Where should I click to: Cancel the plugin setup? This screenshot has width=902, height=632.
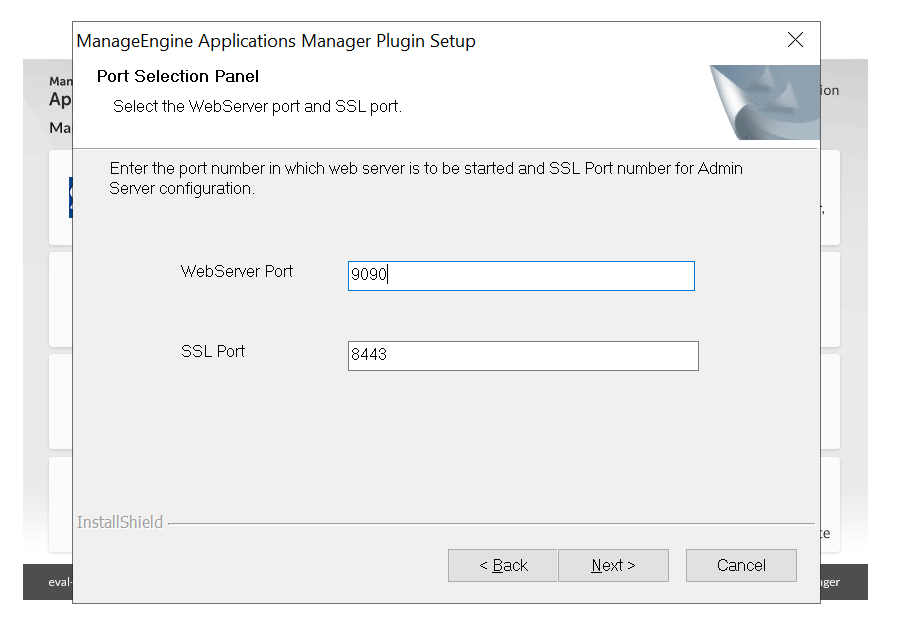point(741,565)
